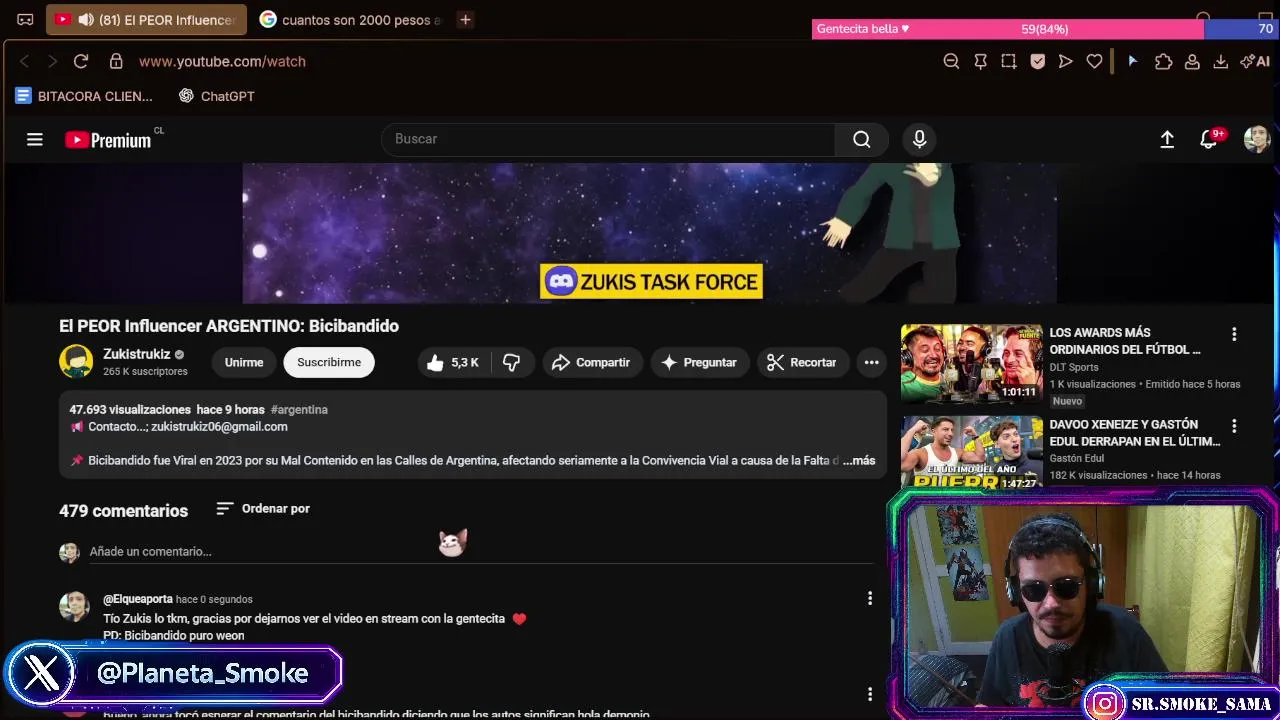Switch to 'cuantos son 2000 pesos' tab
1280x720 pixels.
pyautogui.click(x=350, y=20)
